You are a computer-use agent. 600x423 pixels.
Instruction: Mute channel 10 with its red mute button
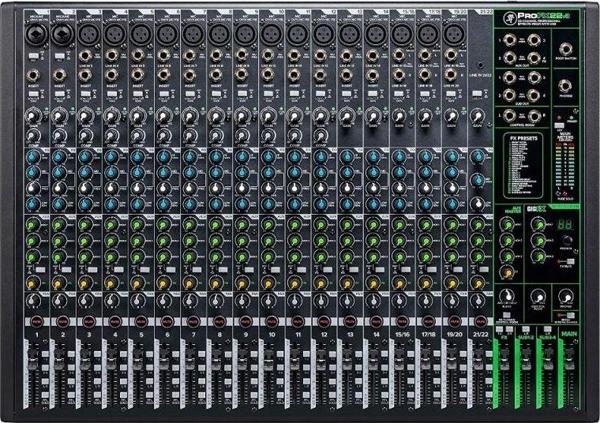(271, 322)
